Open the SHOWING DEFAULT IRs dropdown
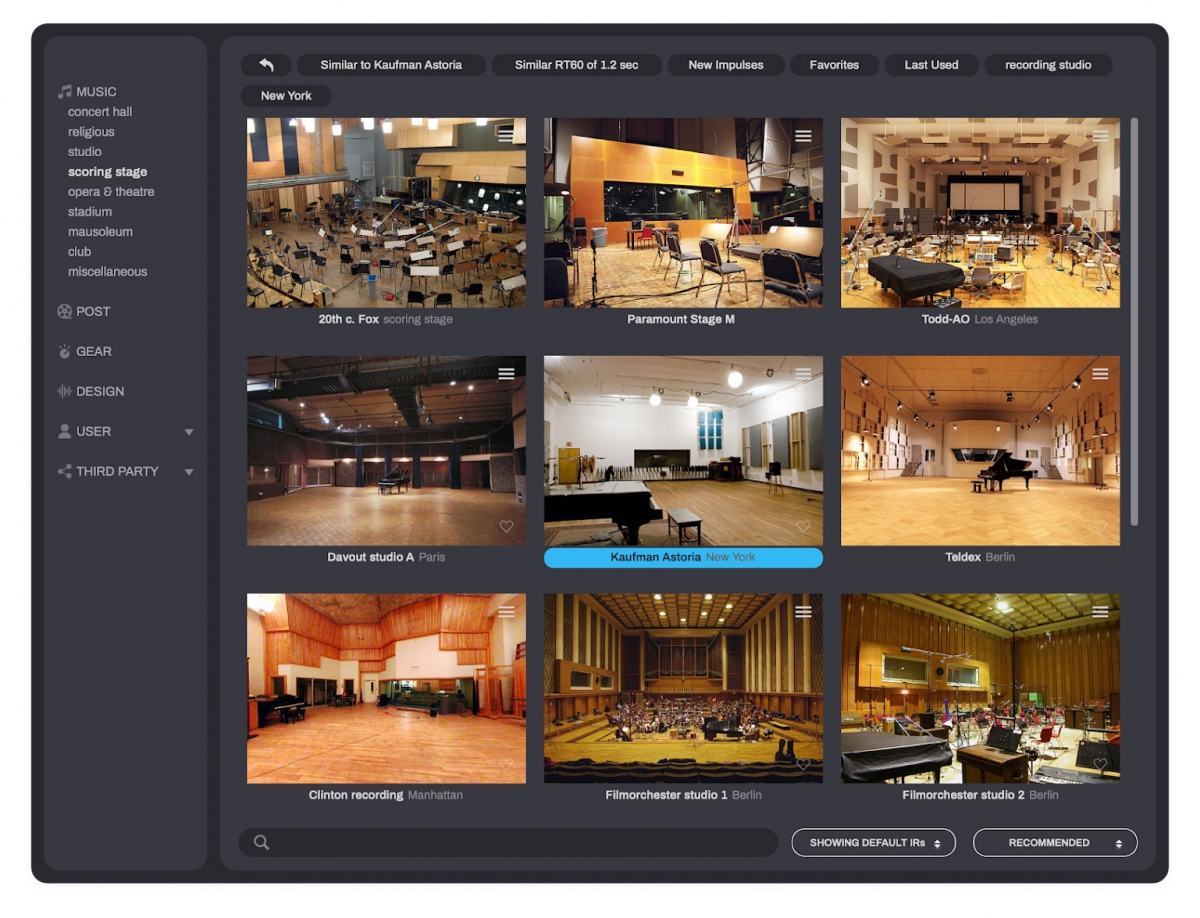Screen dimensions: 1200x918 coord(873,843)
